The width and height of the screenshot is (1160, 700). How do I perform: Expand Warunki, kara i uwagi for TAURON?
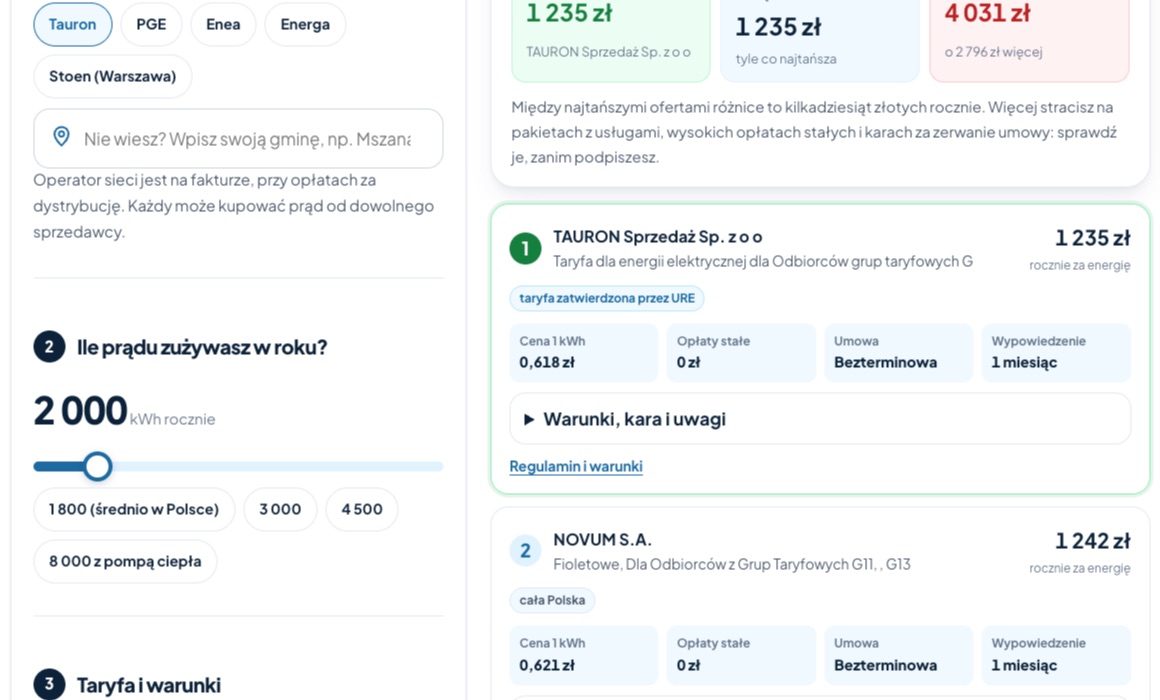click(820, 419)
